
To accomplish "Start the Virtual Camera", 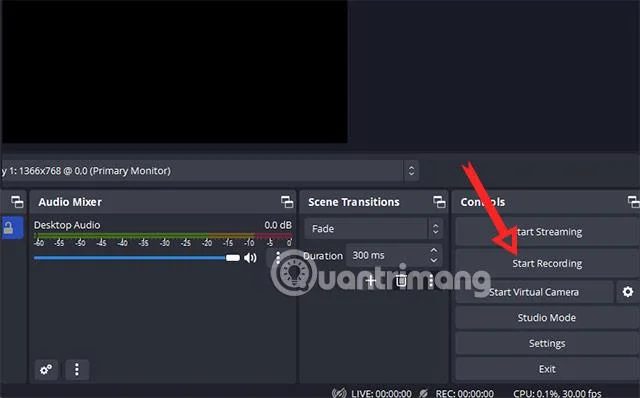I will [534, 292].
